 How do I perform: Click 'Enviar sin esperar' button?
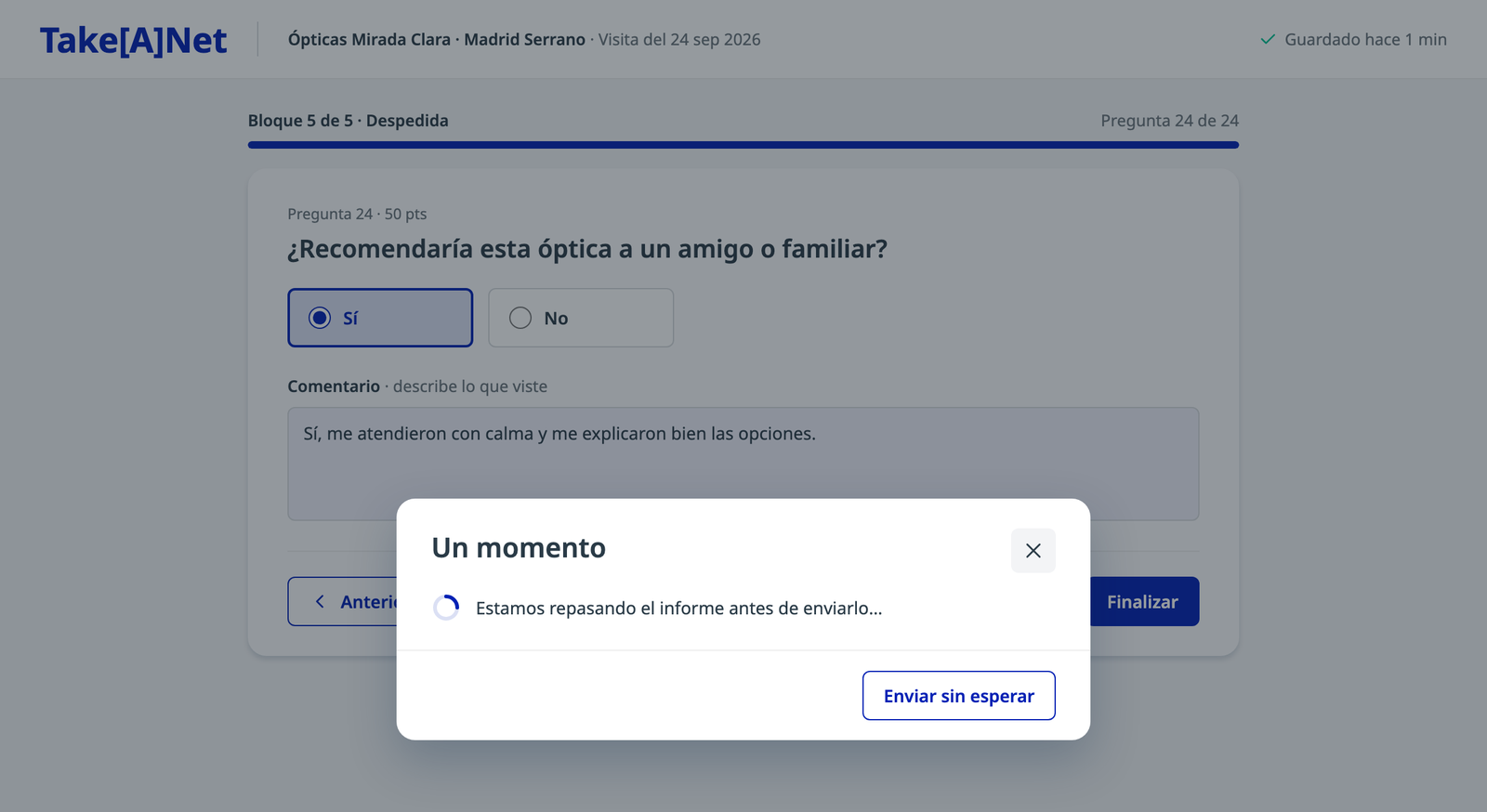958,696
